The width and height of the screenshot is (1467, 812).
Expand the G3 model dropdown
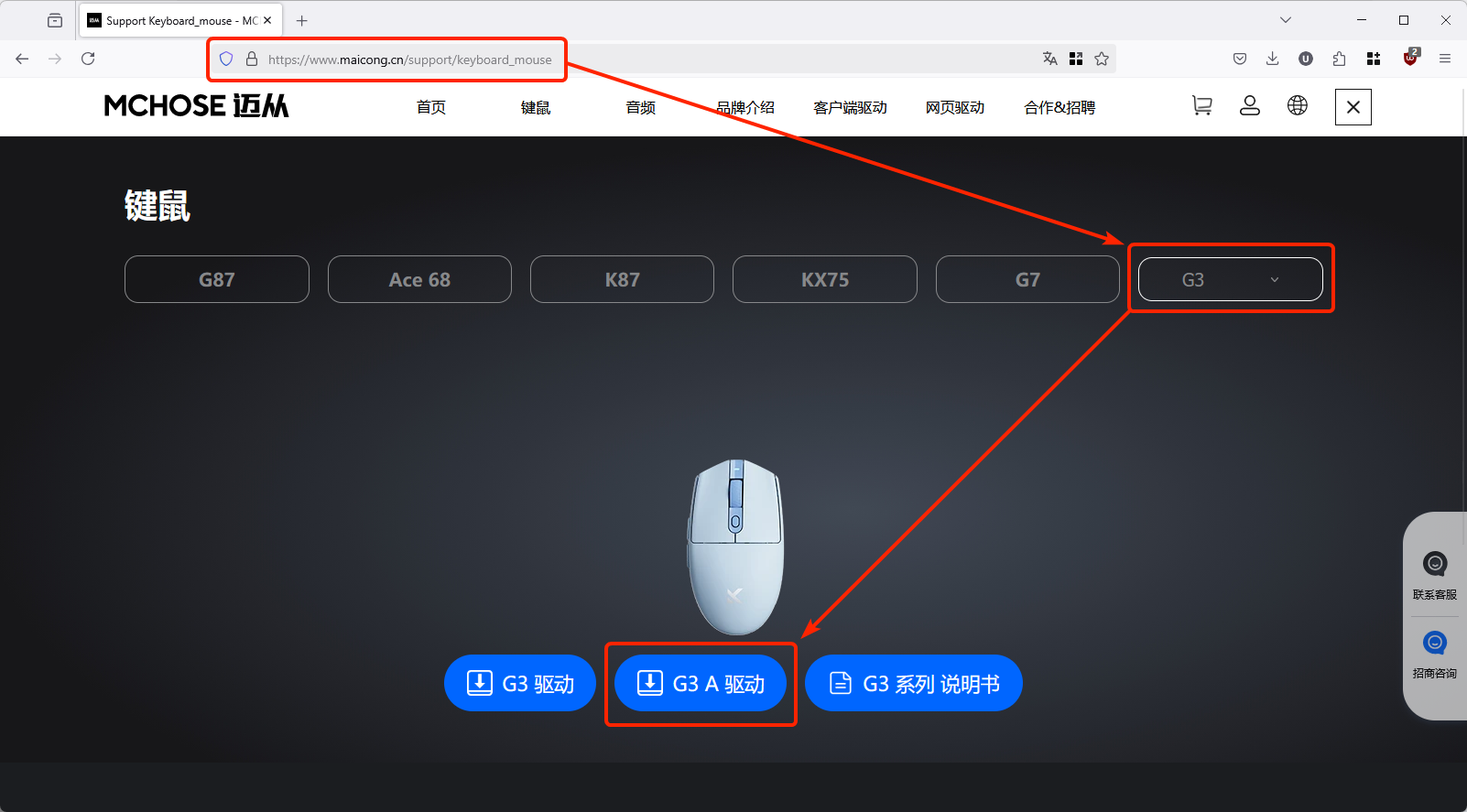coord(1231,279)
